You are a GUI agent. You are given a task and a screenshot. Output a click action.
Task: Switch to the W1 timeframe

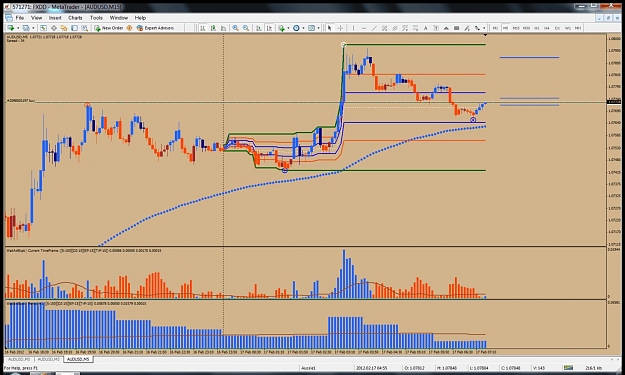pyautogui.click(x=568, y=28)
